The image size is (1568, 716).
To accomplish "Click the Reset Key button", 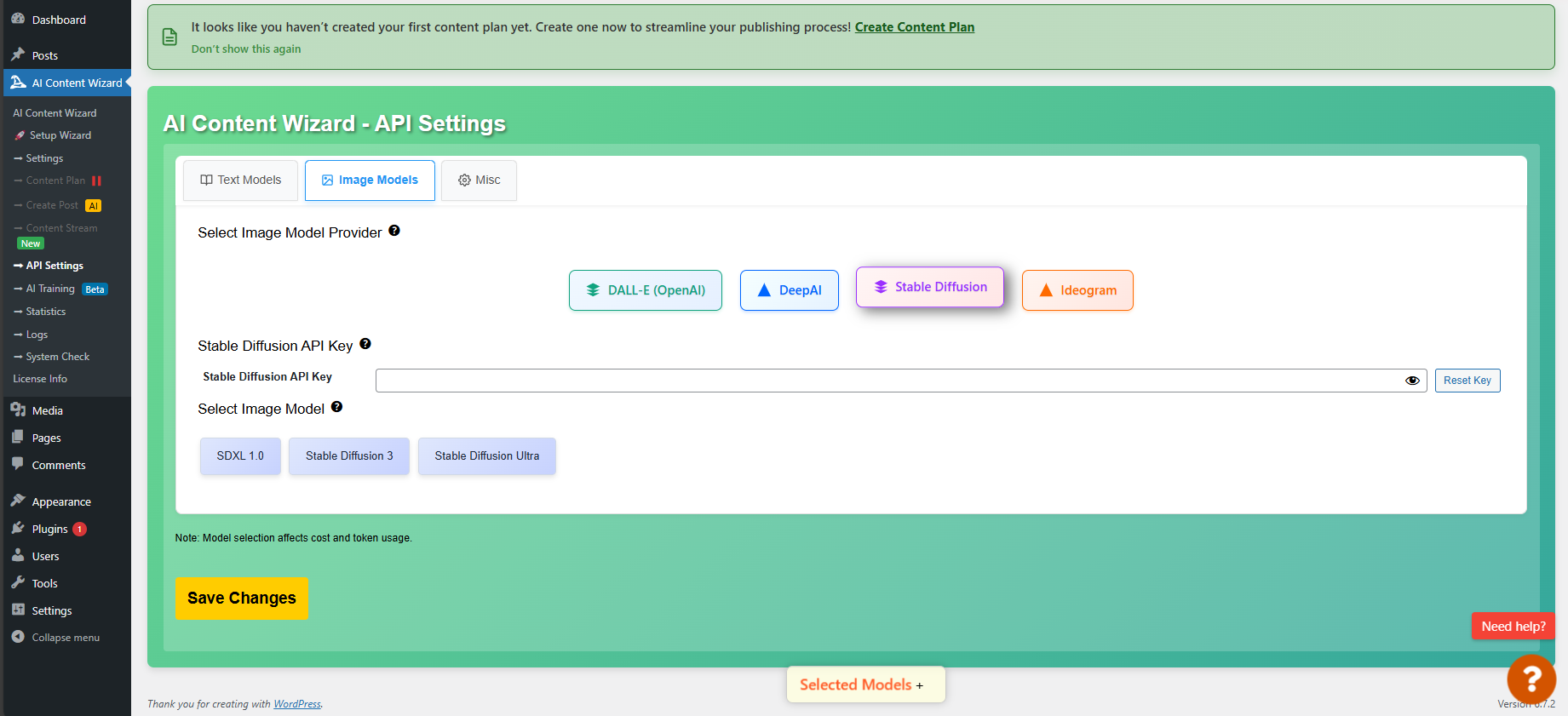I will tap(1467, 381).
